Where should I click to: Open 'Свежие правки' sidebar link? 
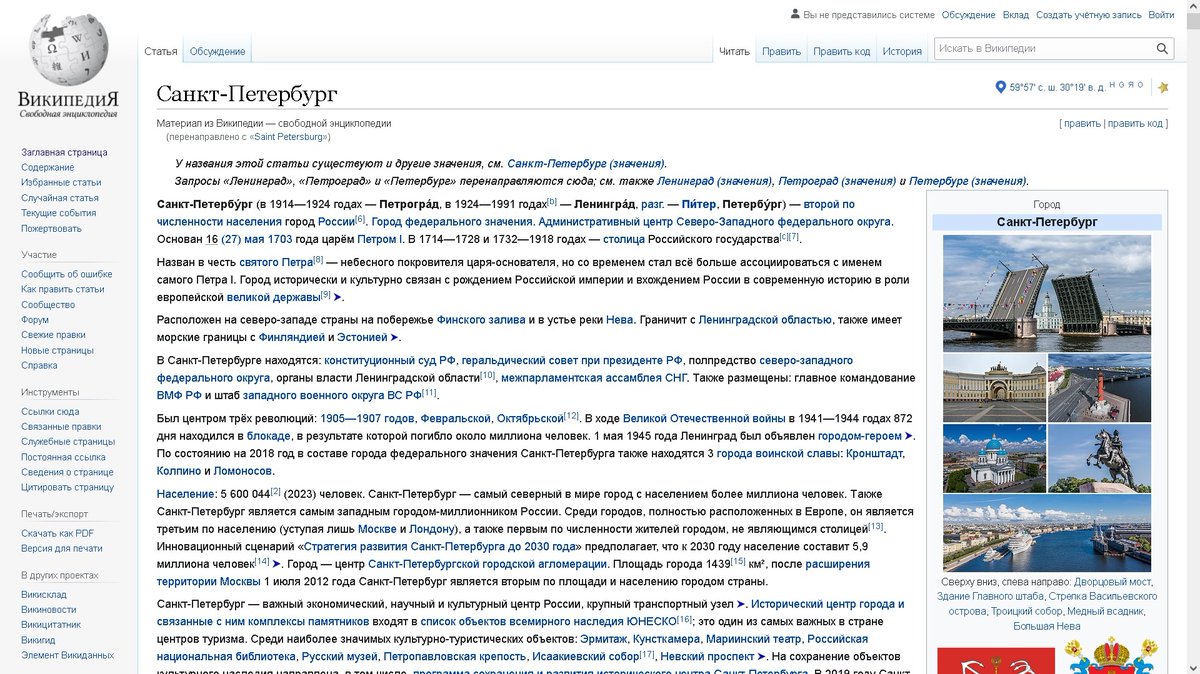click(x=53, y=335)
